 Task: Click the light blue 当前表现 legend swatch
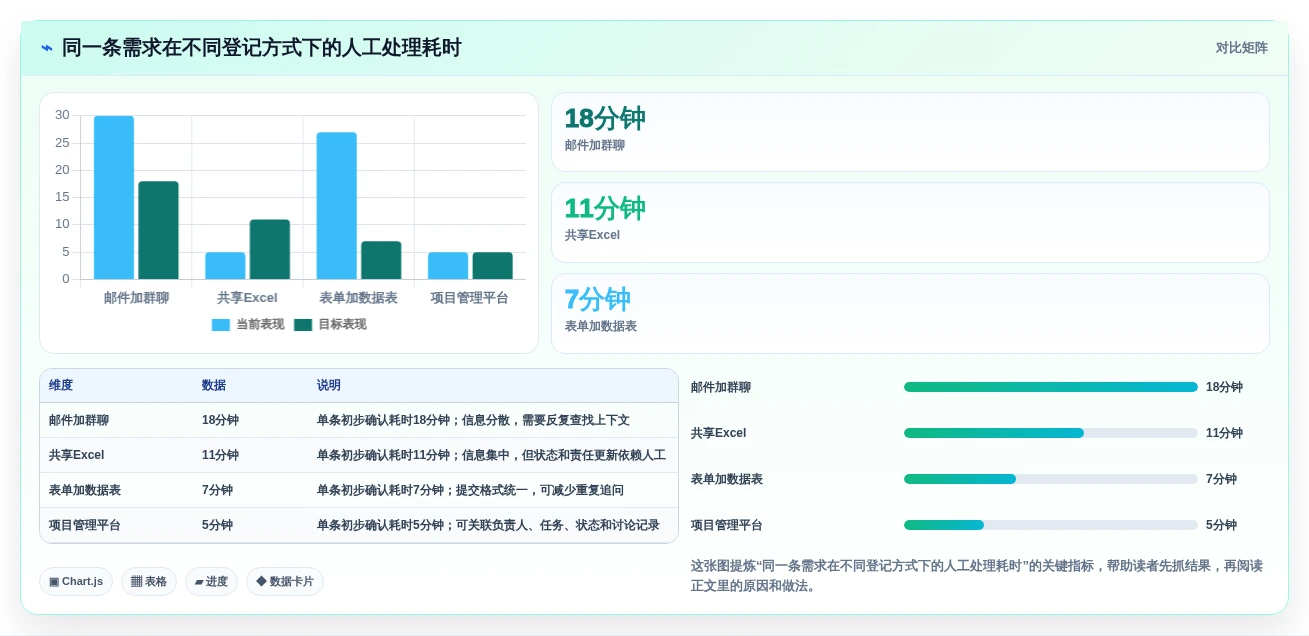221,325
